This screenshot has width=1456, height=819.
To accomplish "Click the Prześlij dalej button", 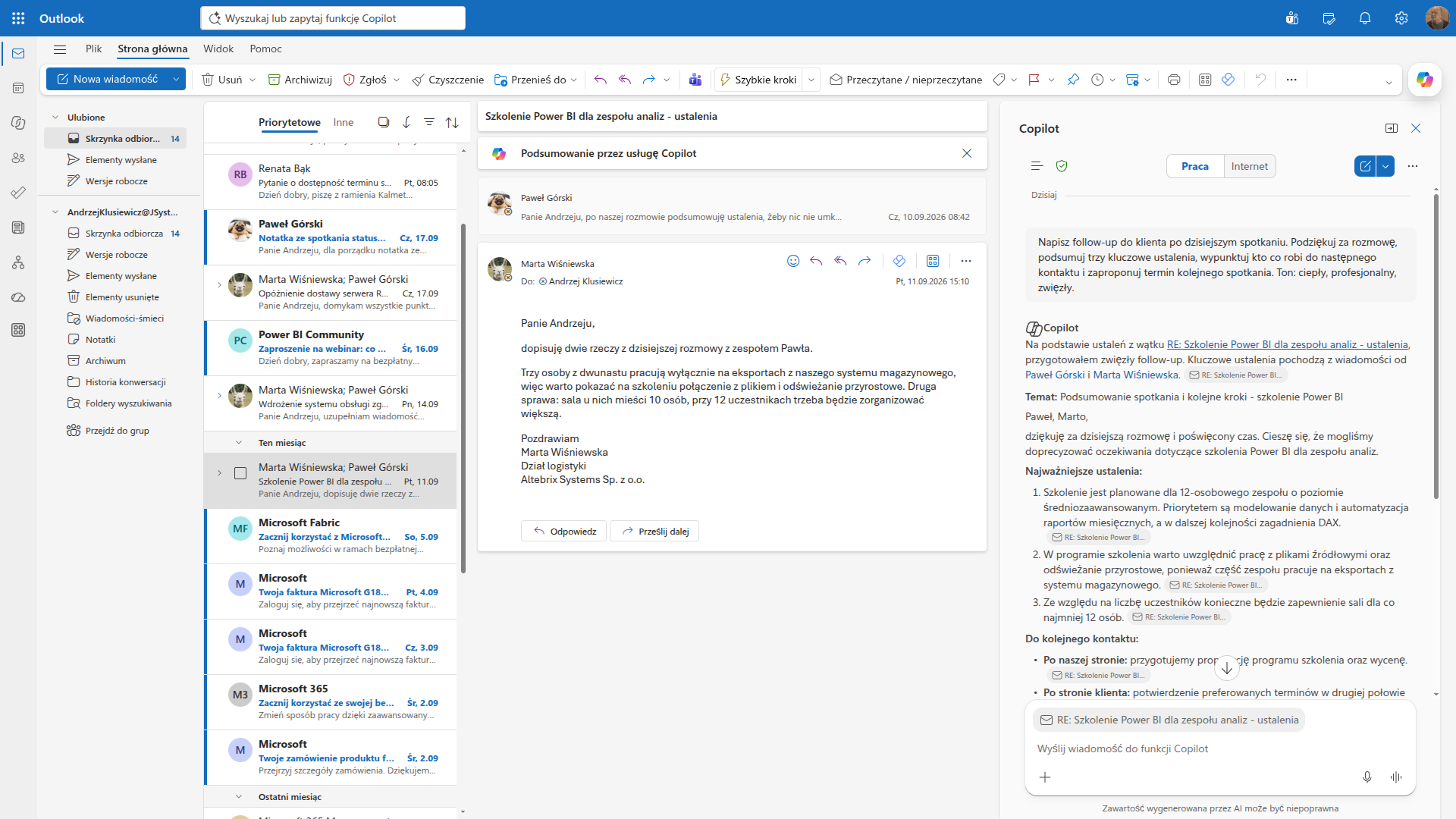I will pyautogui.click(x=654, y=531).
